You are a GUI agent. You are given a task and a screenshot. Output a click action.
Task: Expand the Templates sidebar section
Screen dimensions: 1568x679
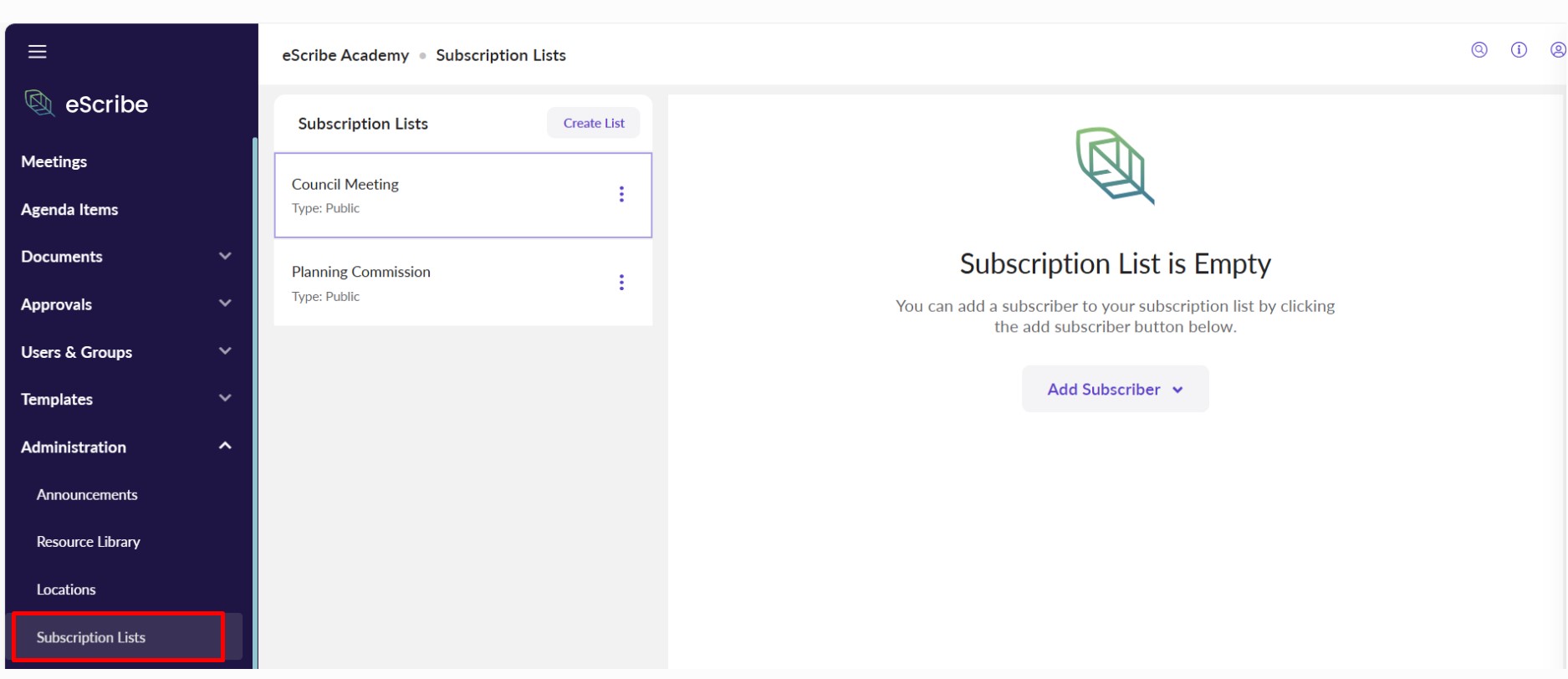point(224,399)
